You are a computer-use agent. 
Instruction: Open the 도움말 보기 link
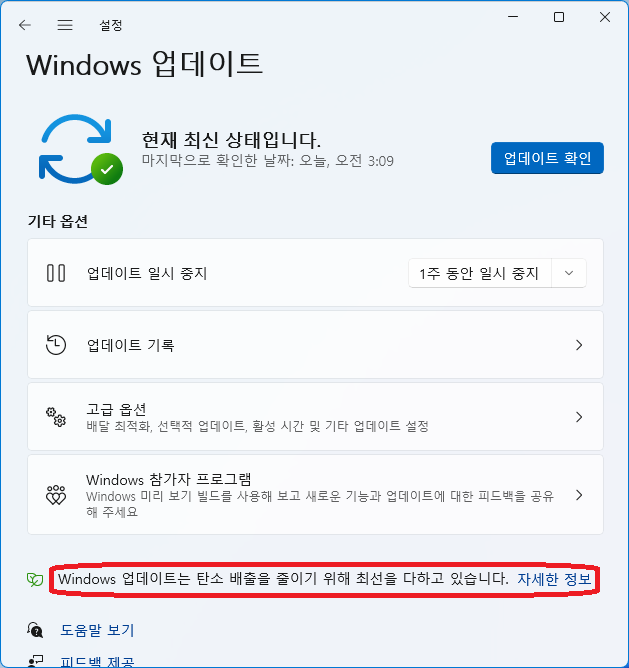click(x=97, y=630)
